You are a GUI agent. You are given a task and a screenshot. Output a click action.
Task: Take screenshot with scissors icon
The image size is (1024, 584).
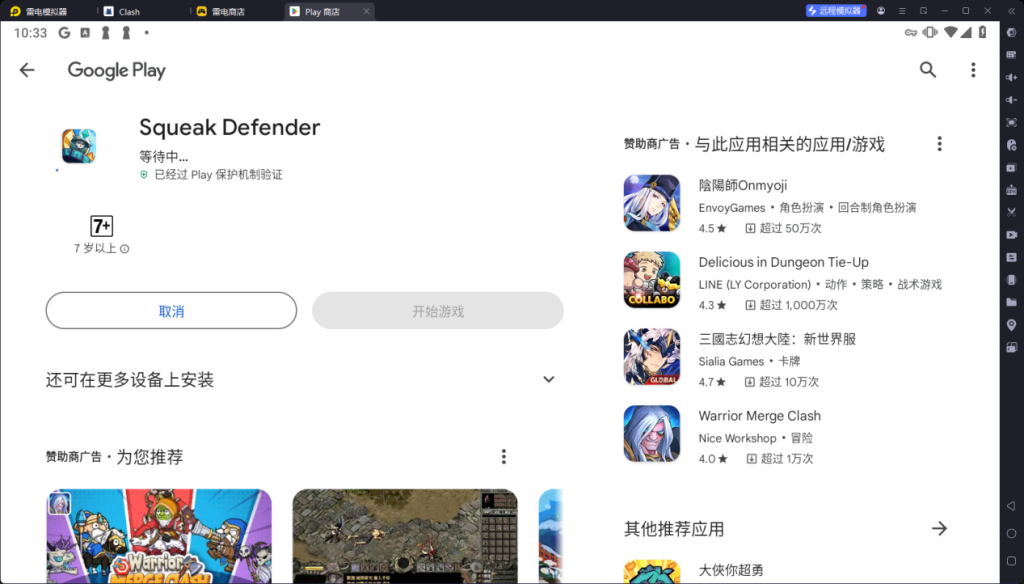tap(1012, 212)
